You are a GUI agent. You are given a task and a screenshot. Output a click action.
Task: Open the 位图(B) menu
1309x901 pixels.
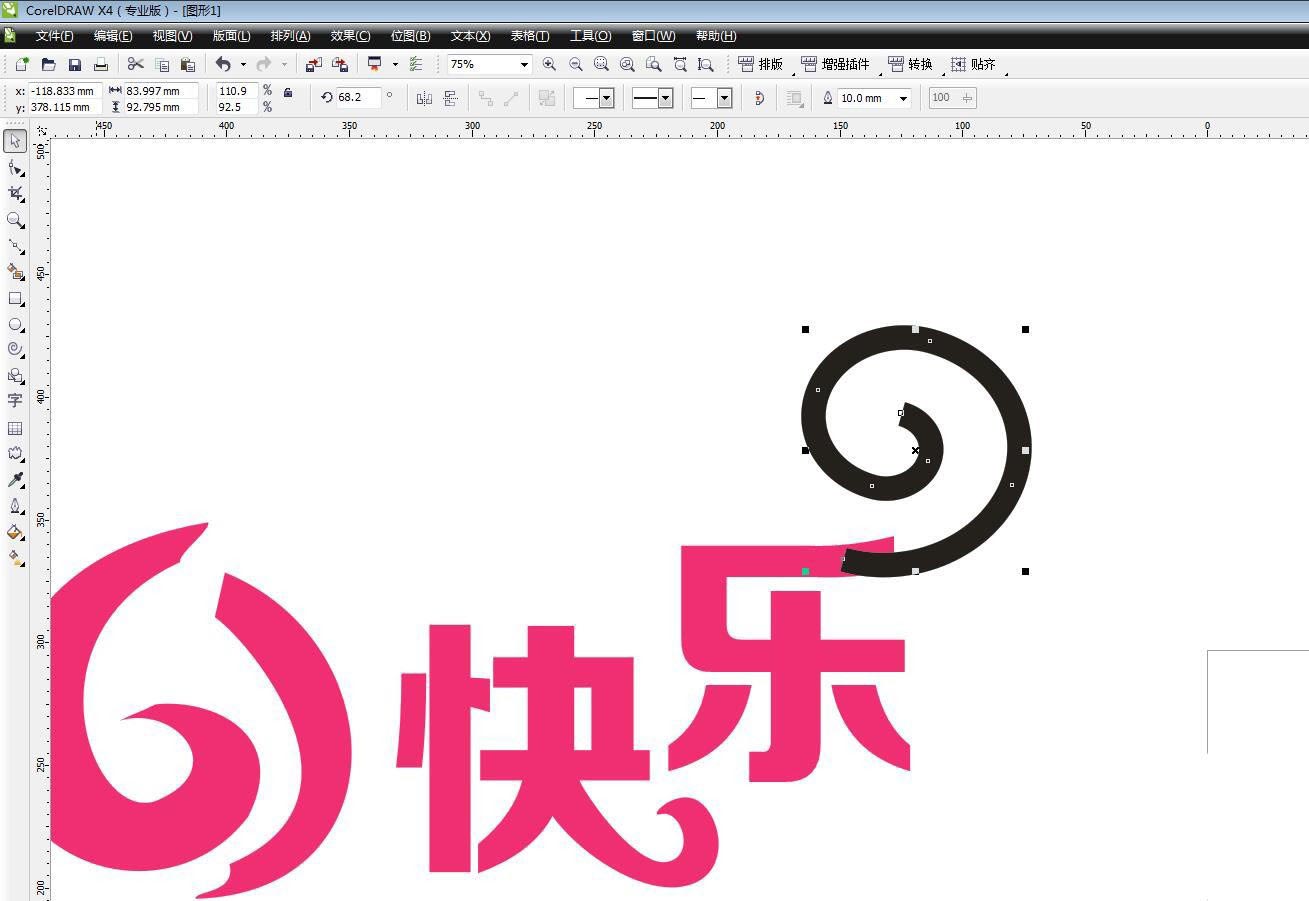(409, 35)
